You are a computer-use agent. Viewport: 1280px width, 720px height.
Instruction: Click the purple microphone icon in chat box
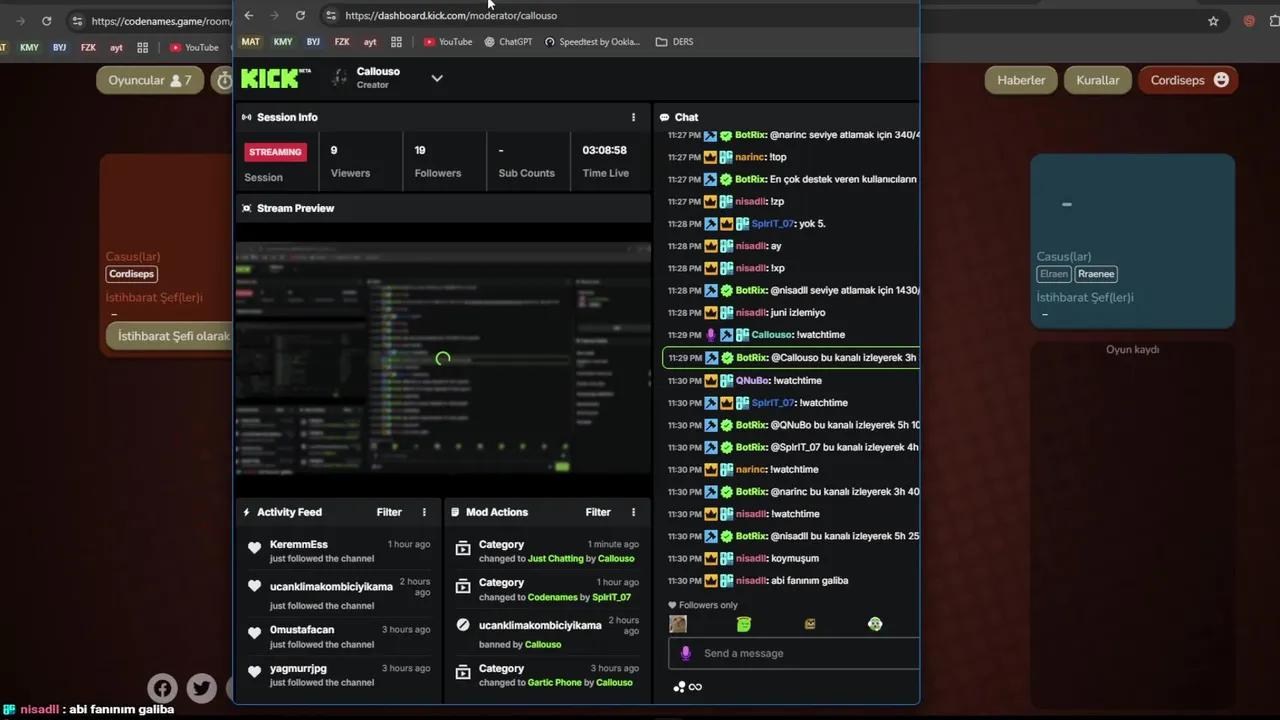click(685, 653)
